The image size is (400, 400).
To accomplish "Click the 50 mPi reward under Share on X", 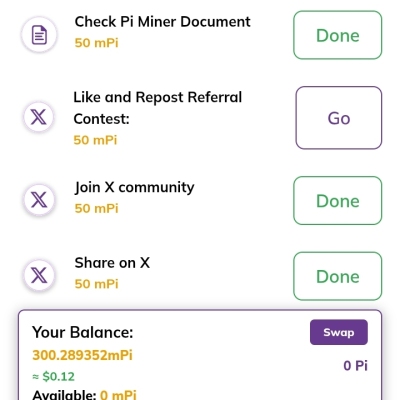I will 96,284.
